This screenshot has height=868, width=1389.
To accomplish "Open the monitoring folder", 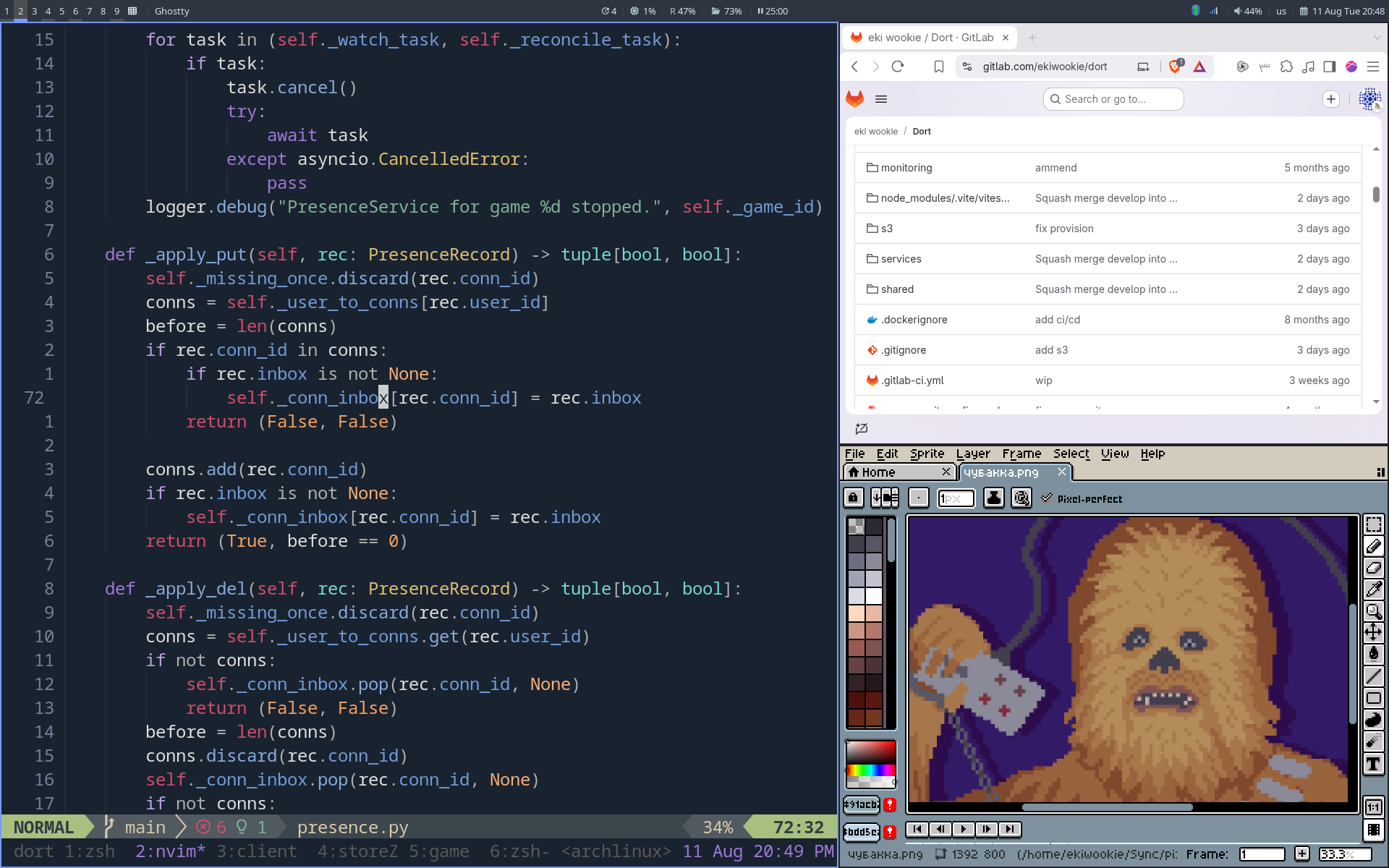I will coord(906,168).
